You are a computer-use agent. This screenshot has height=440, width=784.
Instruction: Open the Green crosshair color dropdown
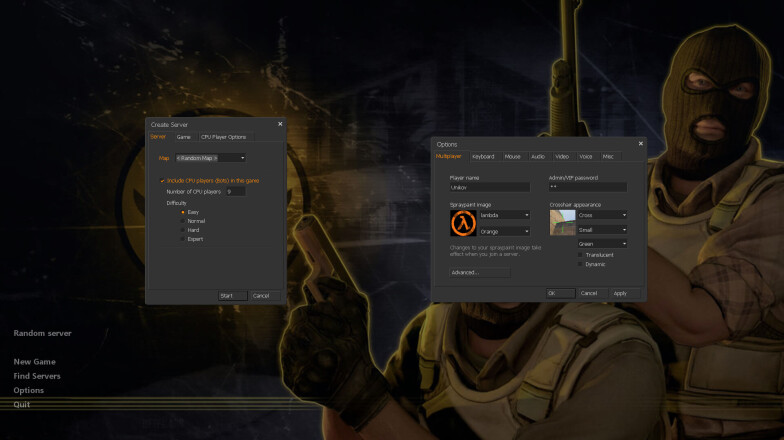602,244
